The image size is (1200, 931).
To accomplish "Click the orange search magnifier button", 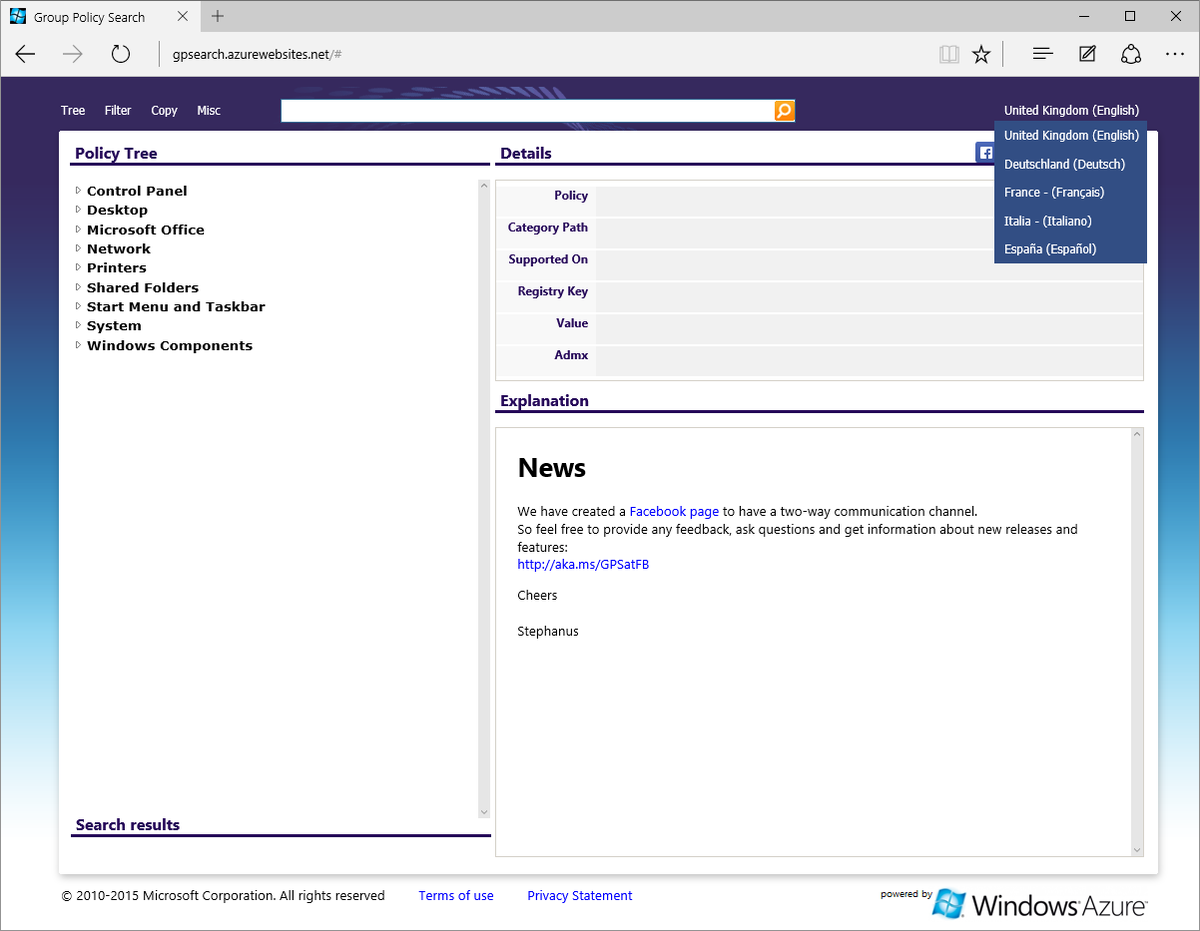I will (x=784, y=111).
